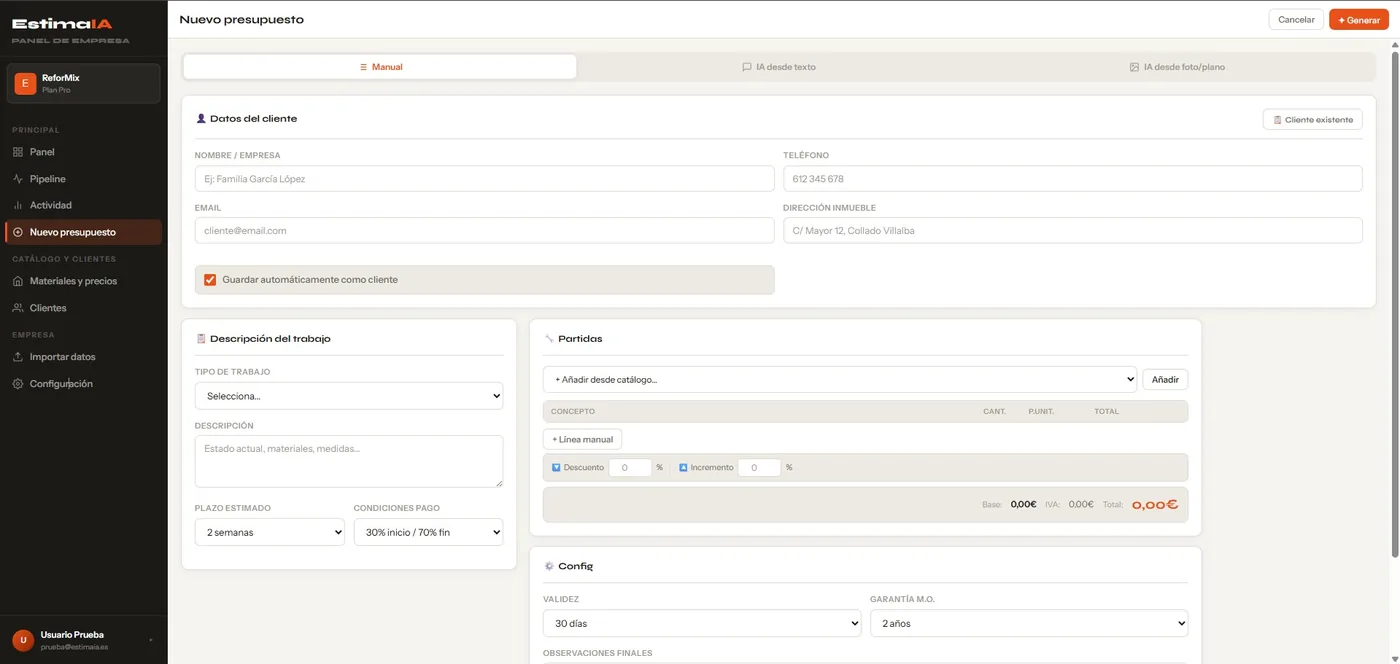Click the Datos del cliente person icon

point(201,118)
